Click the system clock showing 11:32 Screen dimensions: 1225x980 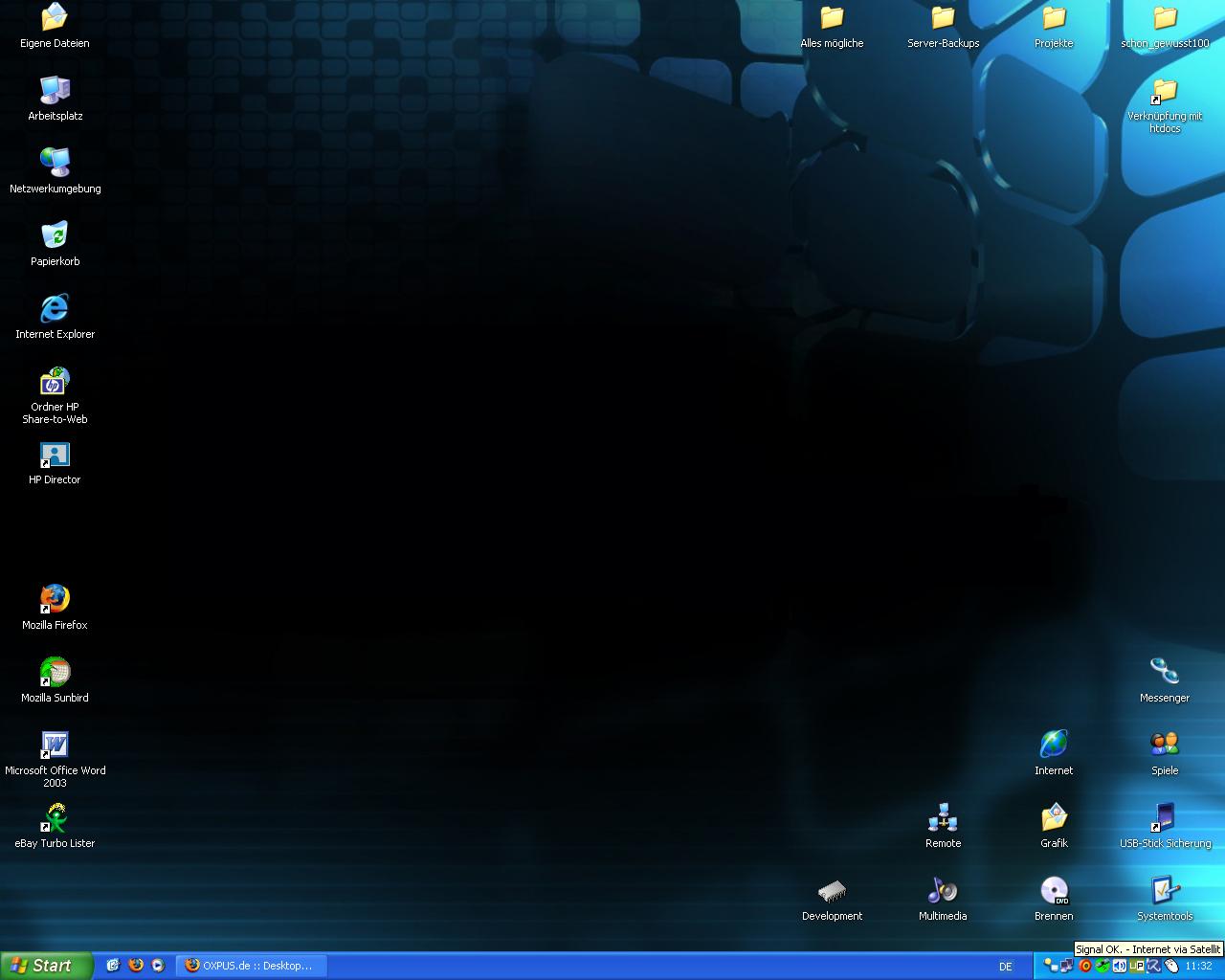1198,967
